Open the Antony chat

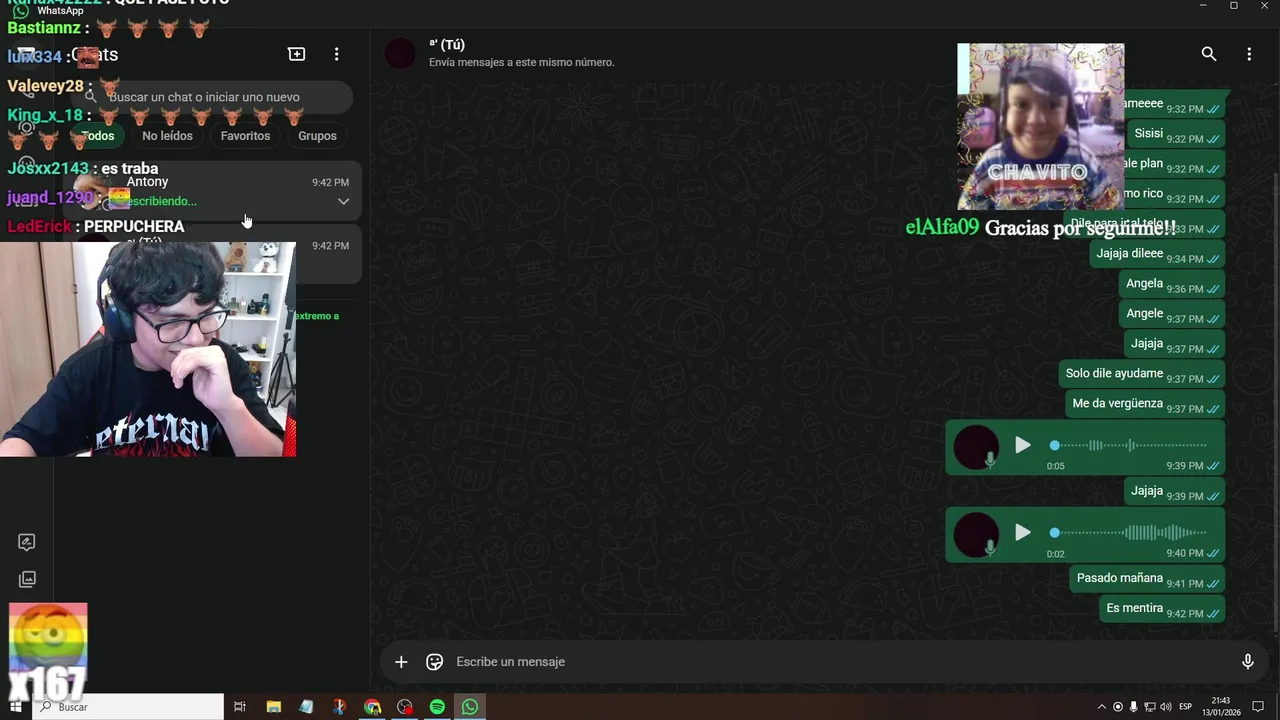pos(212,191)
